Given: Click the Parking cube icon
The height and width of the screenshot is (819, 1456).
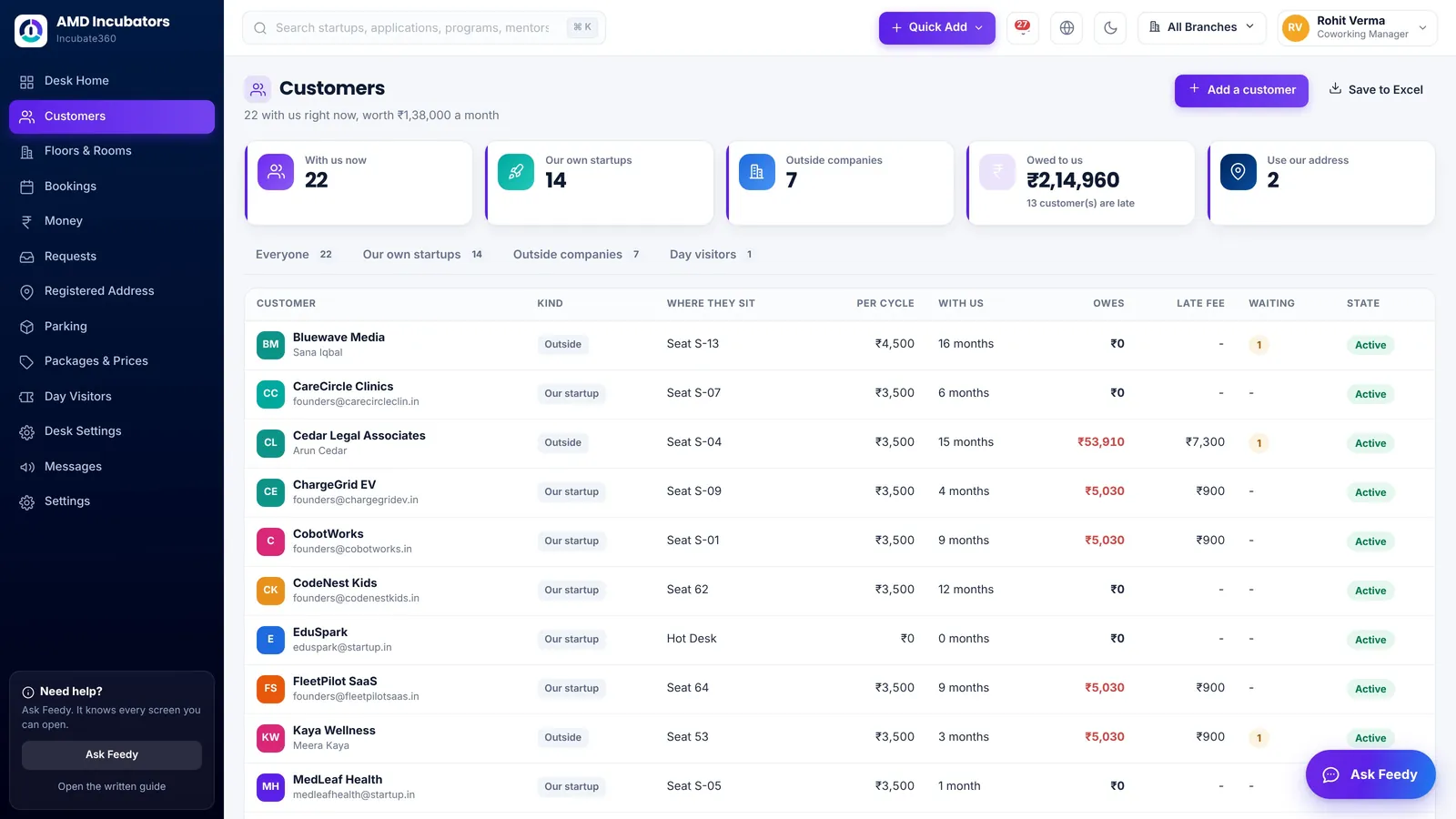Looking at the screenshot, I should tap(27, 327).
